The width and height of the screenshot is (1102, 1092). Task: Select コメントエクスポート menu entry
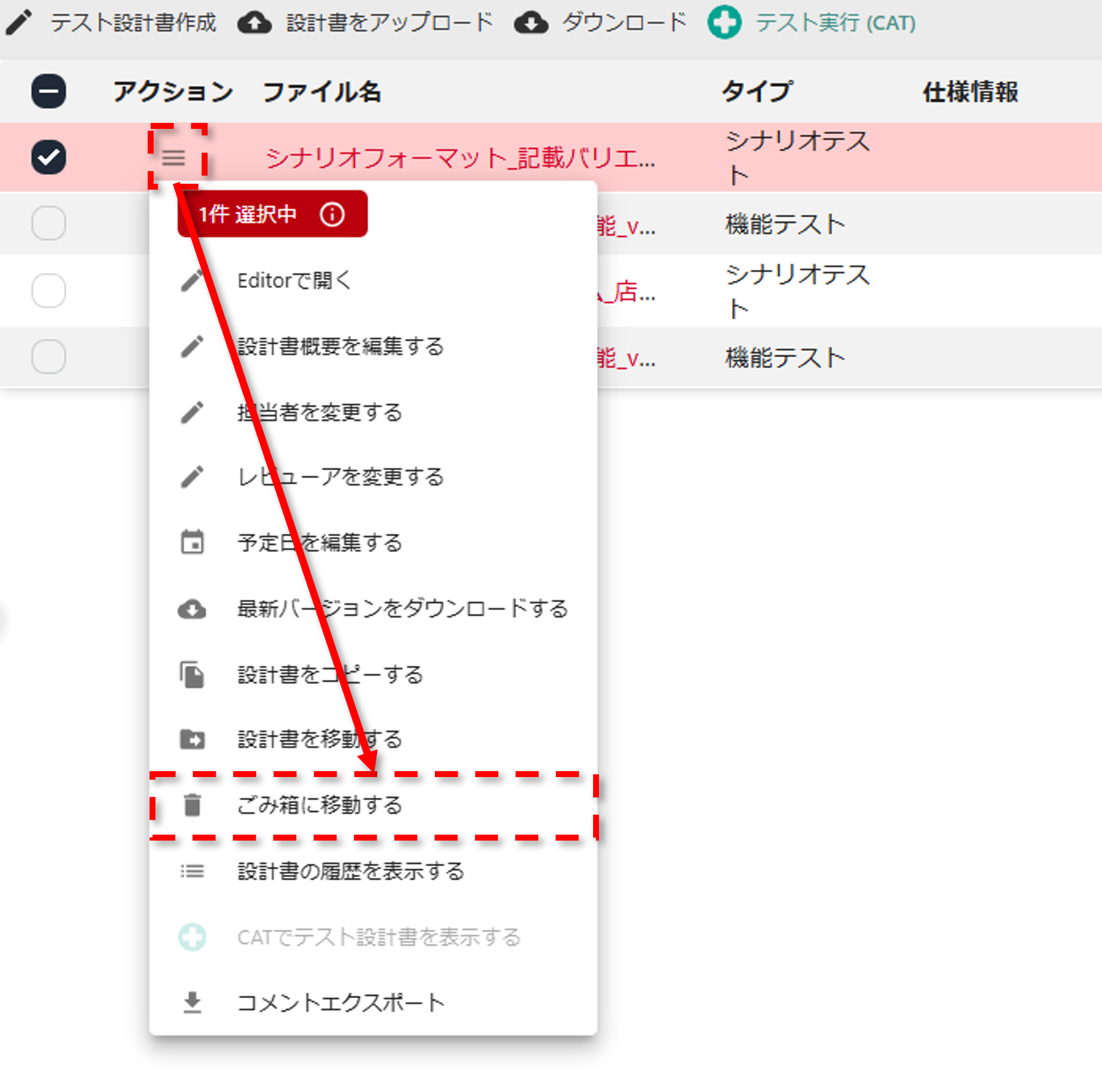tap(373, 1002)
